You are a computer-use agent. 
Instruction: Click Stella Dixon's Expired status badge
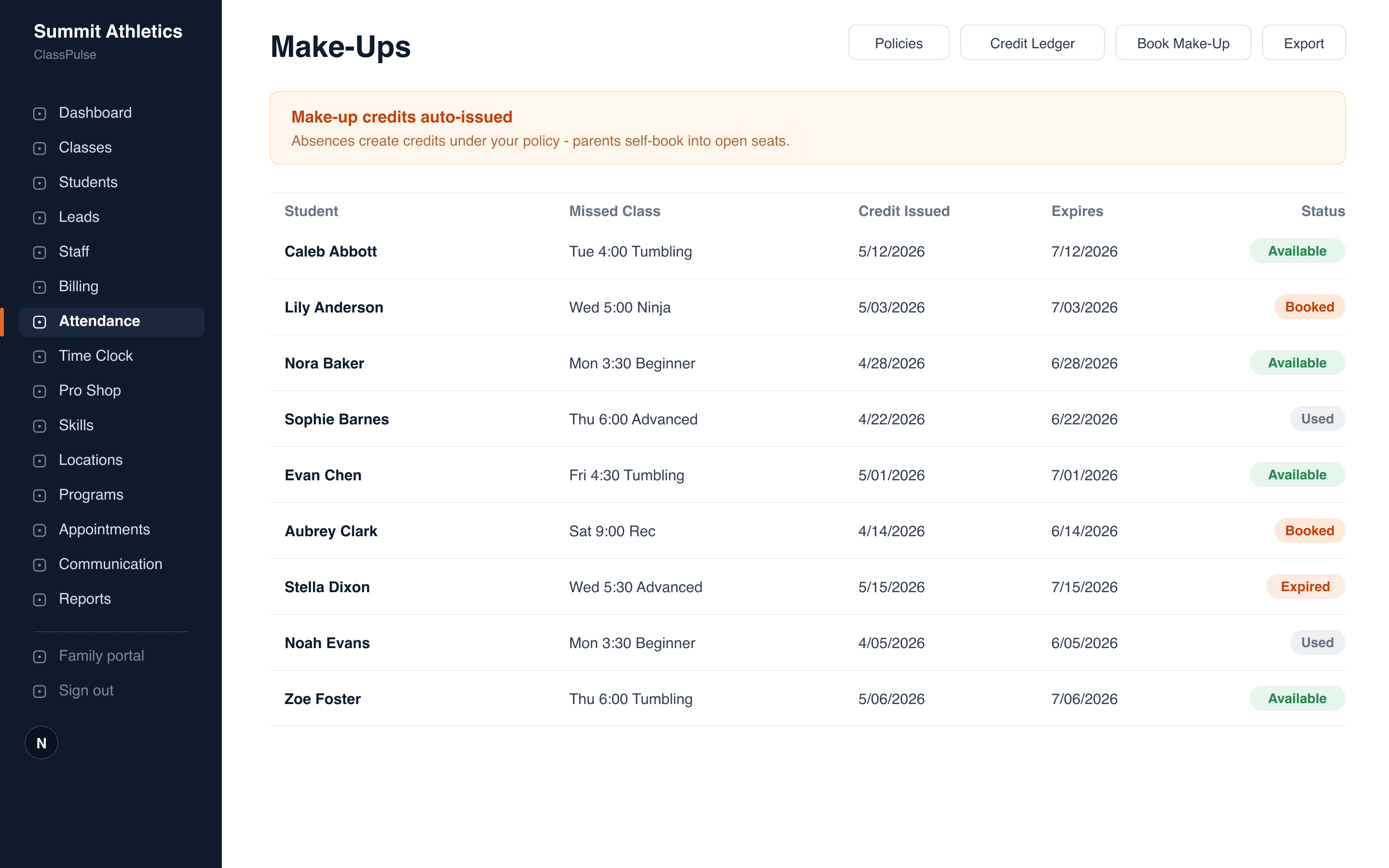click(x=1305, y=586)
